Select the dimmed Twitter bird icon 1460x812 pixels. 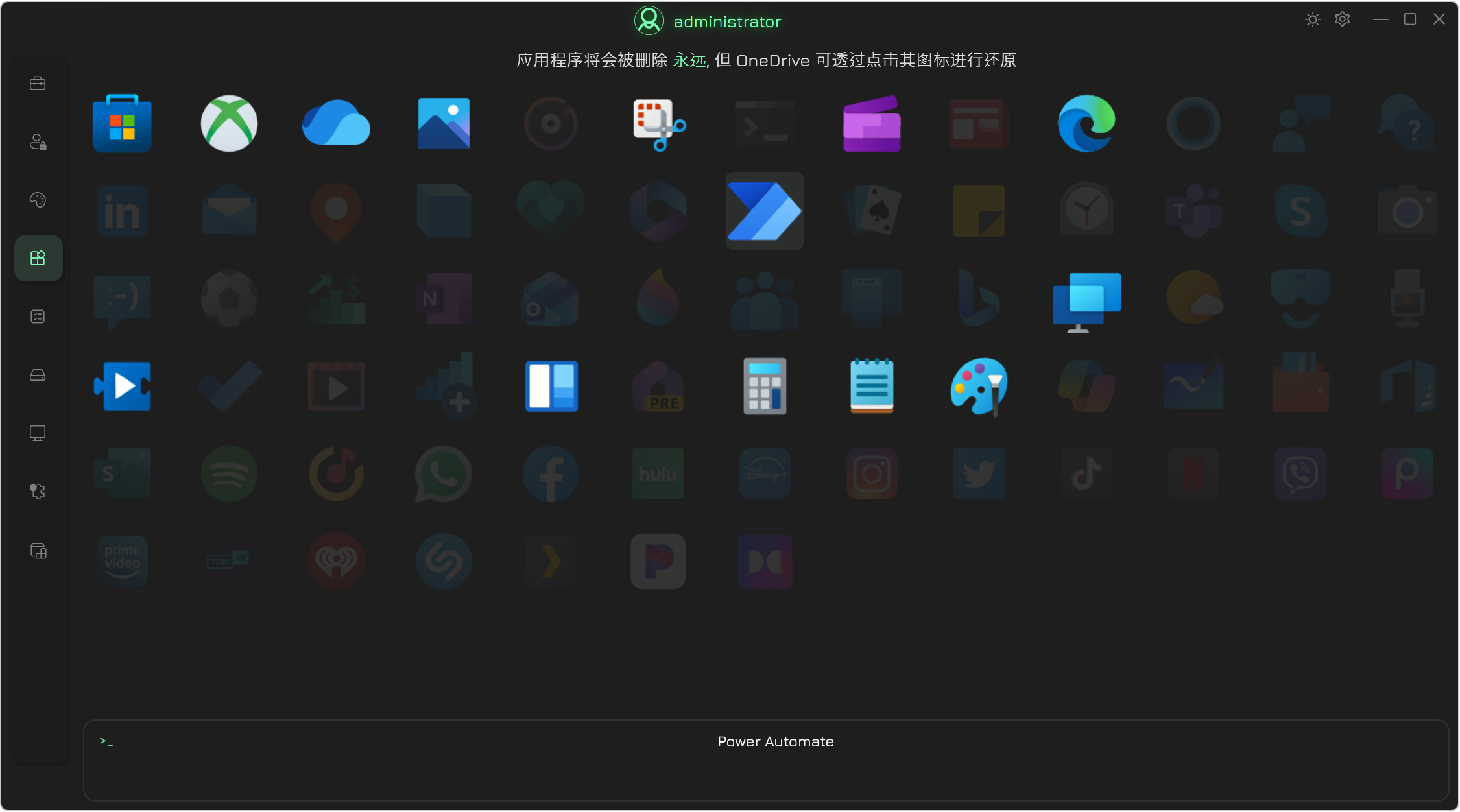(x=979, y=473)
